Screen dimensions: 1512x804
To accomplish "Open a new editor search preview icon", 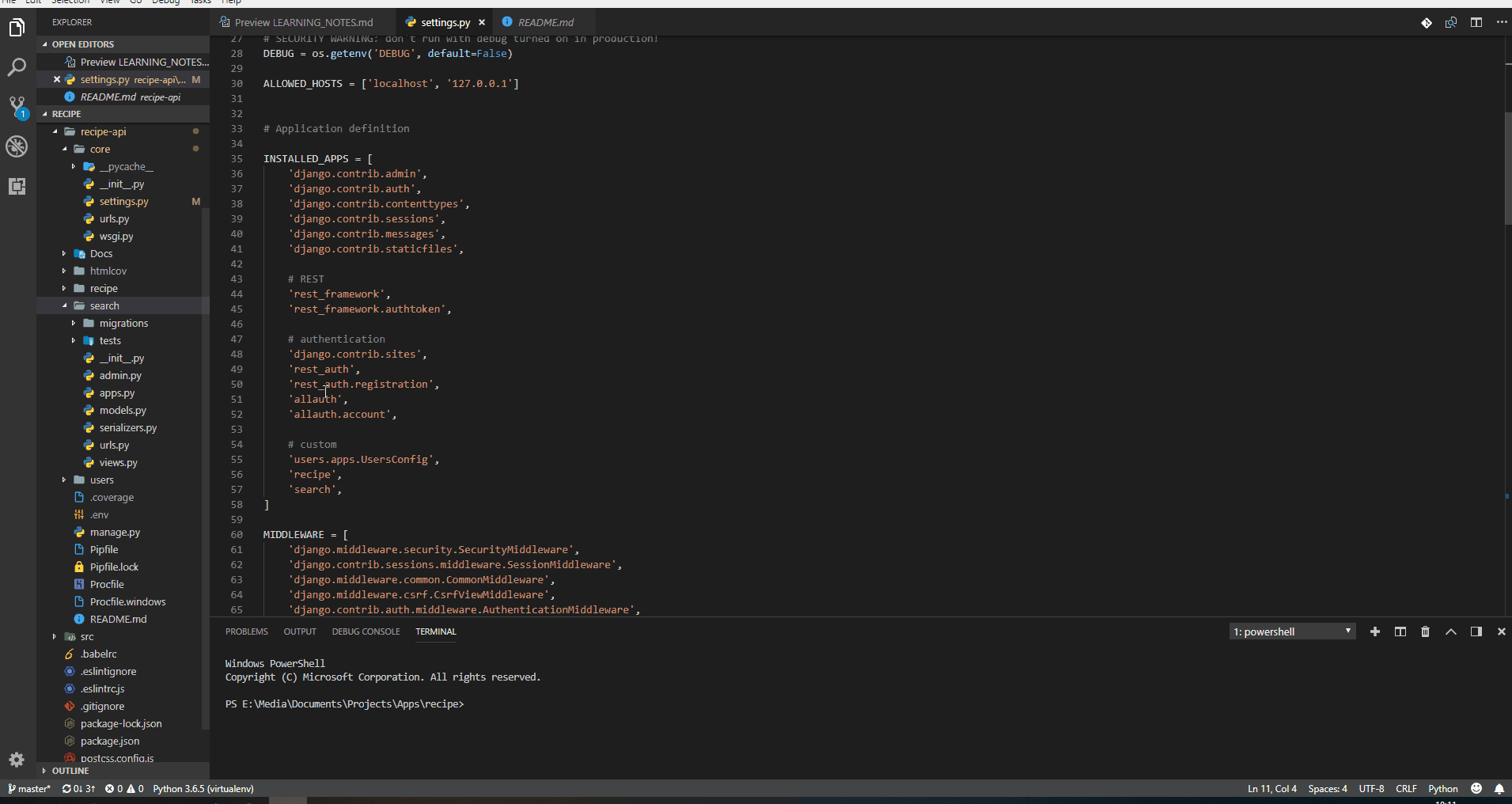I will coord(1452,23).
